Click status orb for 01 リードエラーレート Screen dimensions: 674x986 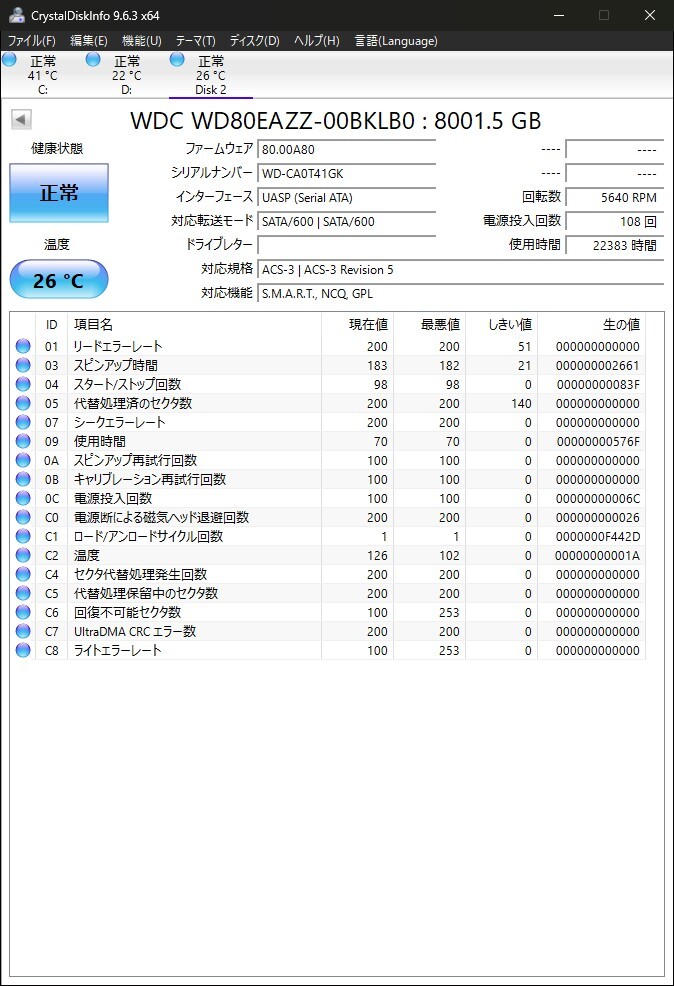point(23,346)
